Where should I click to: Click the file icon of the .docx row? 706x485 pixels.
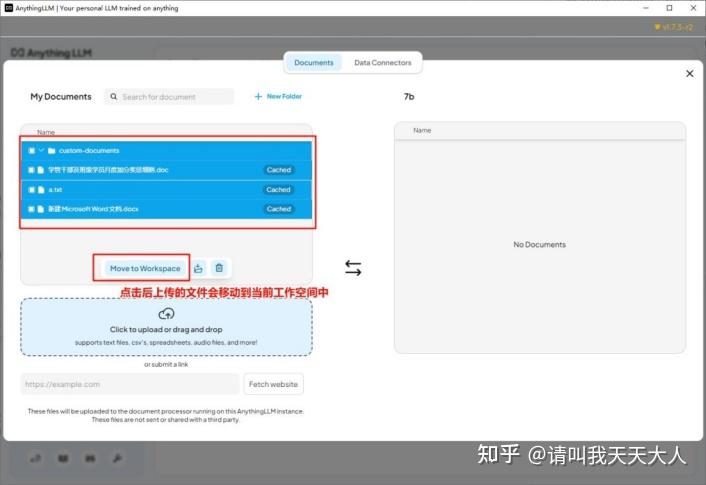(41, 209)
